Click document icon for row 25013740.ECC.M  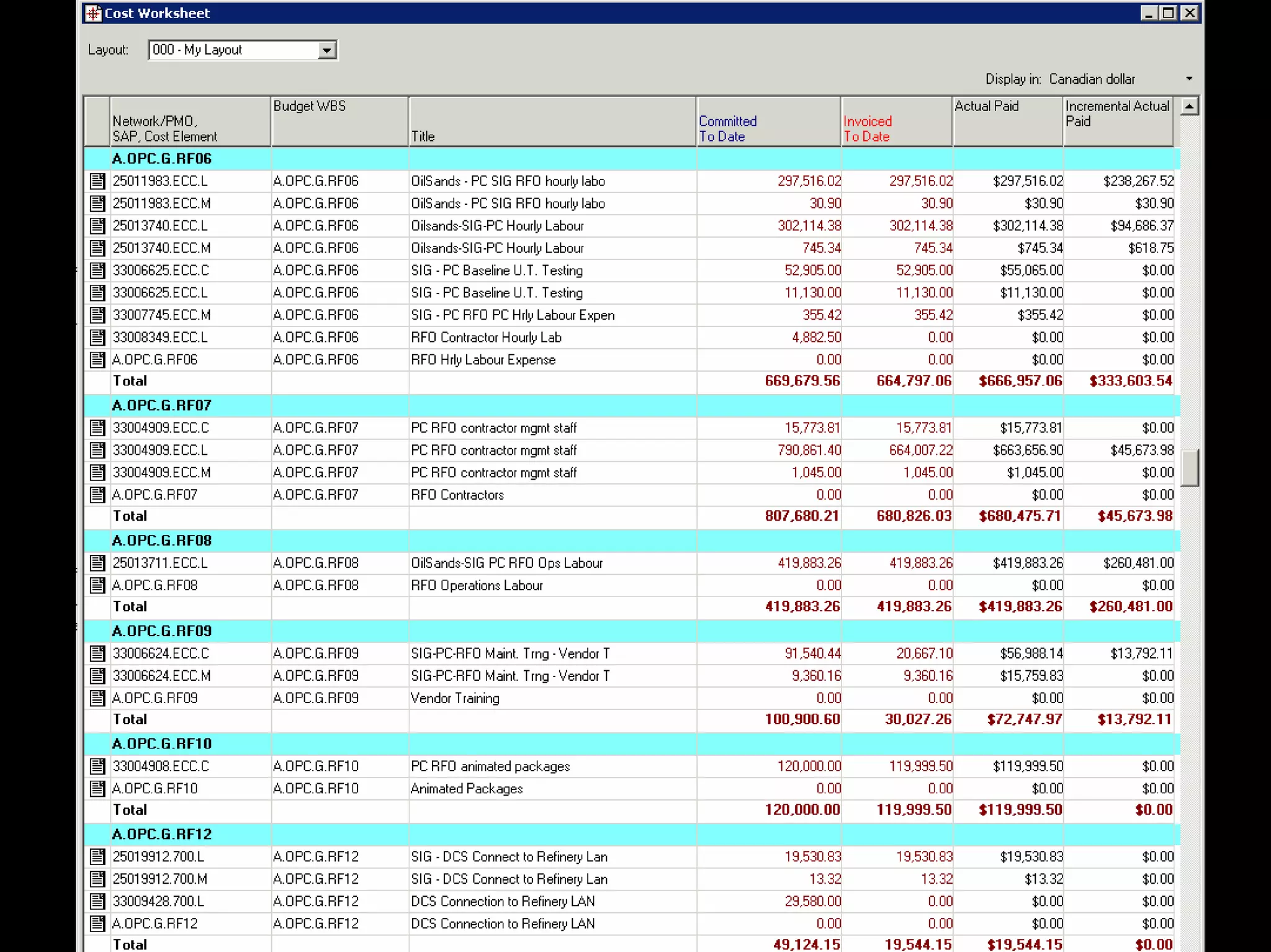(97, 248)
